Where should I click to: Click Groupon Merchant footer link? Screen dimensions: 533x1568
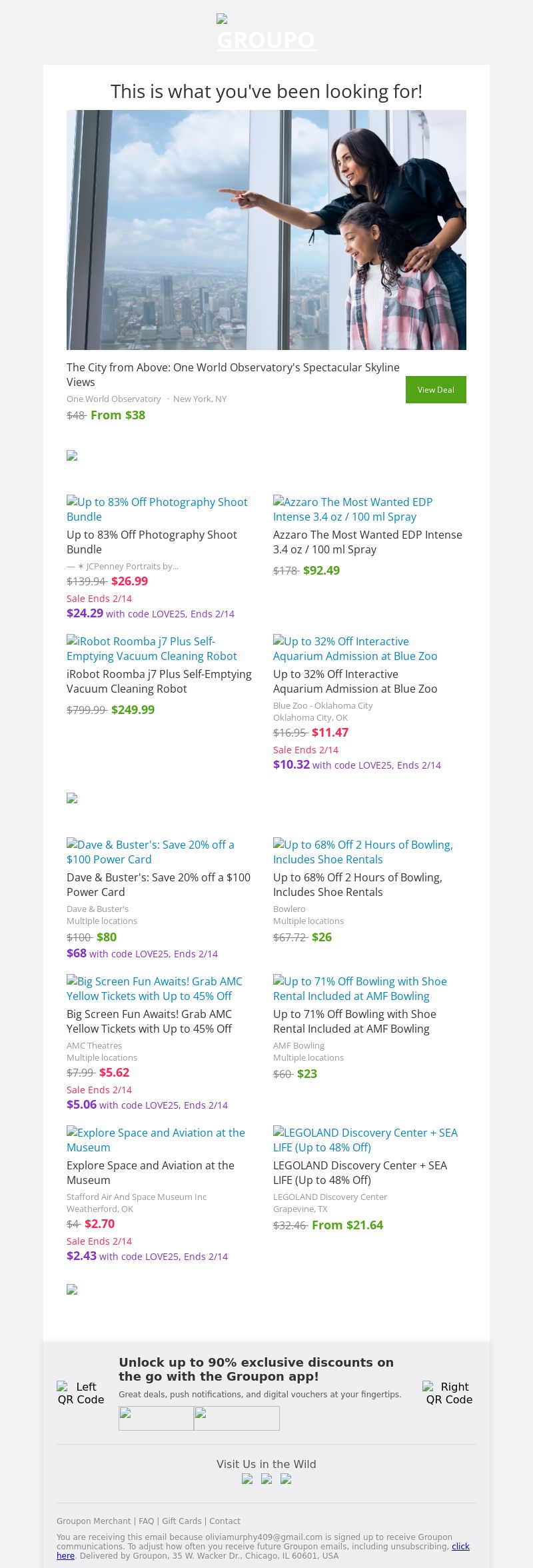[93, 1521]
